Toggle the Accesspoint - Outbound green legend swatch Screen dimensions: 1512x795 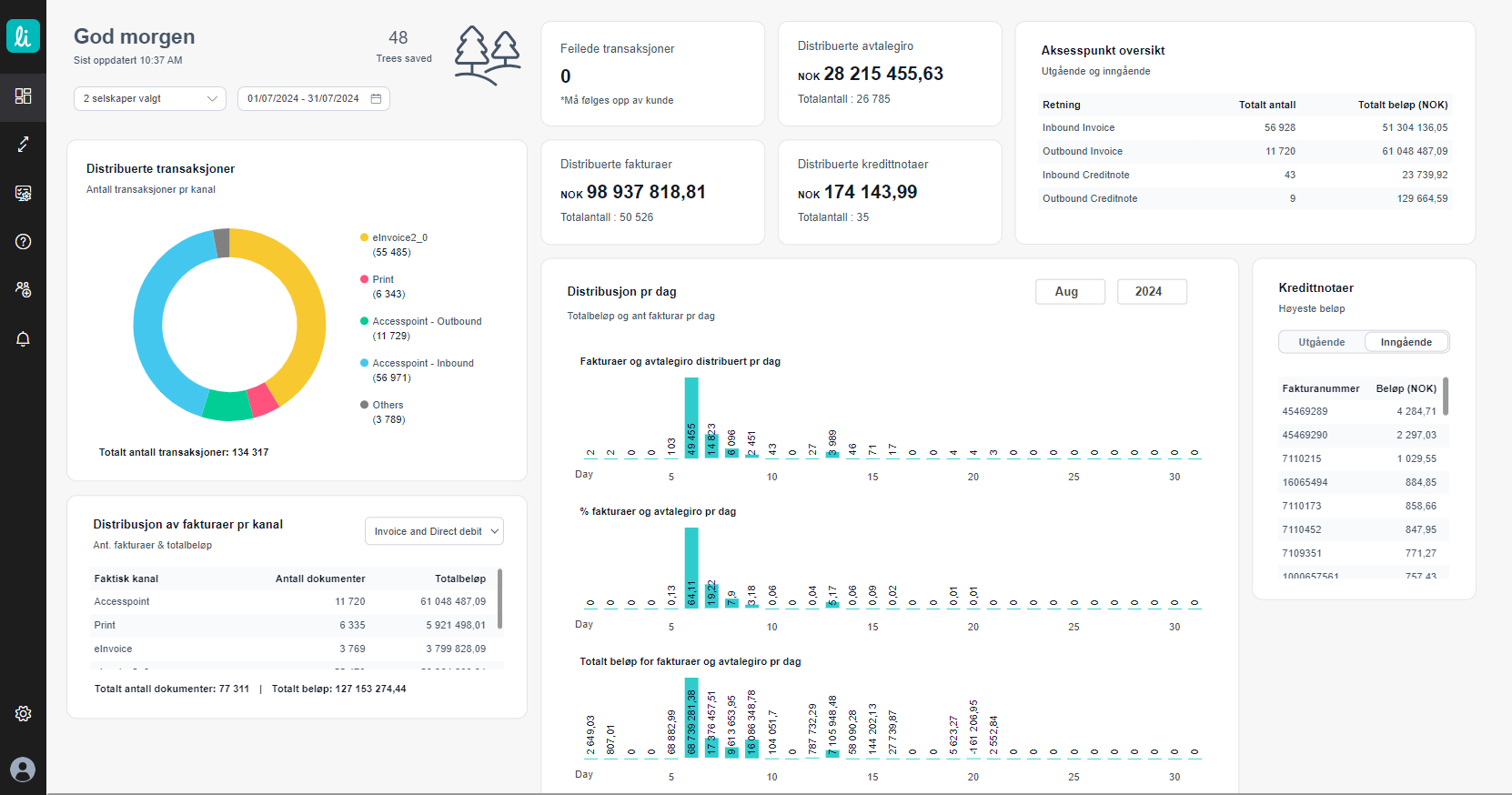click(364, 321)
